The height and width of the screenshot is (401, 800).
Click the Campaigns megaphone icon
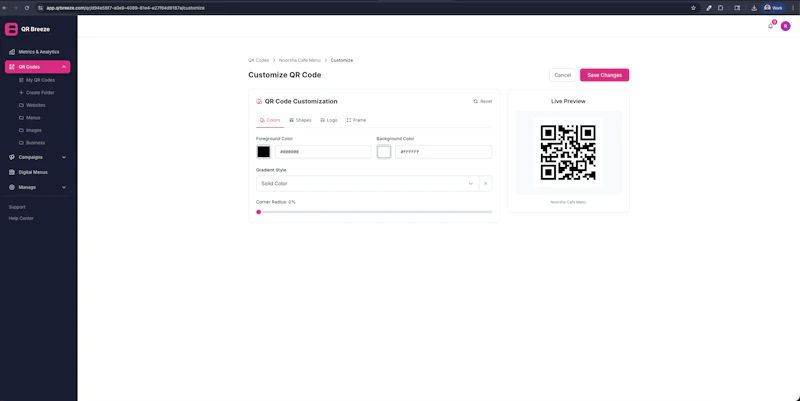[12, 157]
